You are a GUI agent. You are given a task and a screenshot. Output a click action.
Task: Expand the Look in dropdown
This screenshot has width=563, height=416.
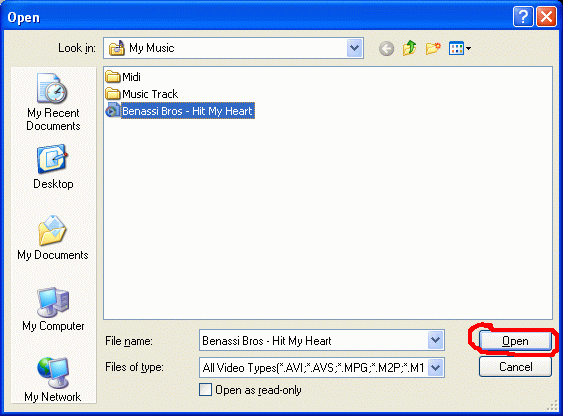coord(354,48)
